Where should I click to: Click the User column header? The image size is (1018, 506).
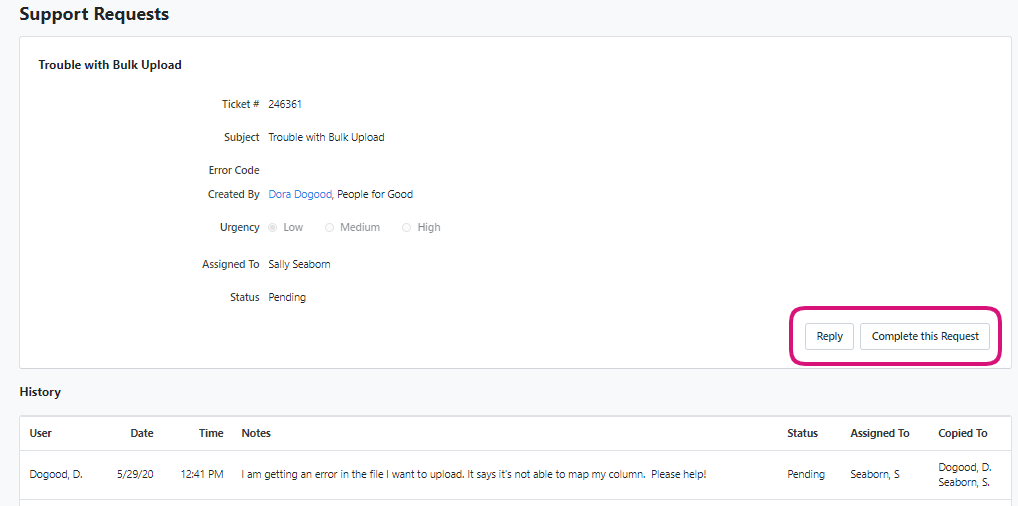click(x=41, y=433)
